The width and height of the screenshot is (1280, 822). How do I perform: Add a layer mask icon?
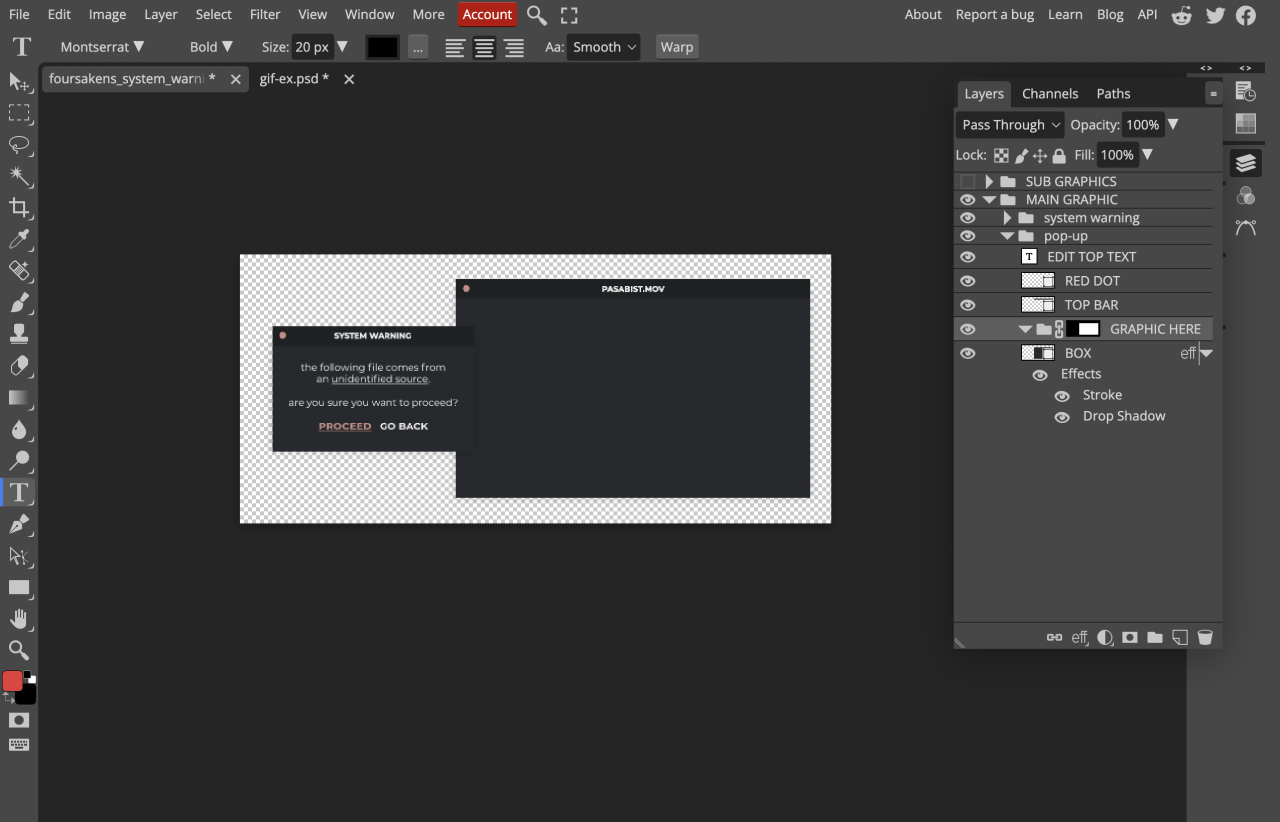(x=1130, y=637)
